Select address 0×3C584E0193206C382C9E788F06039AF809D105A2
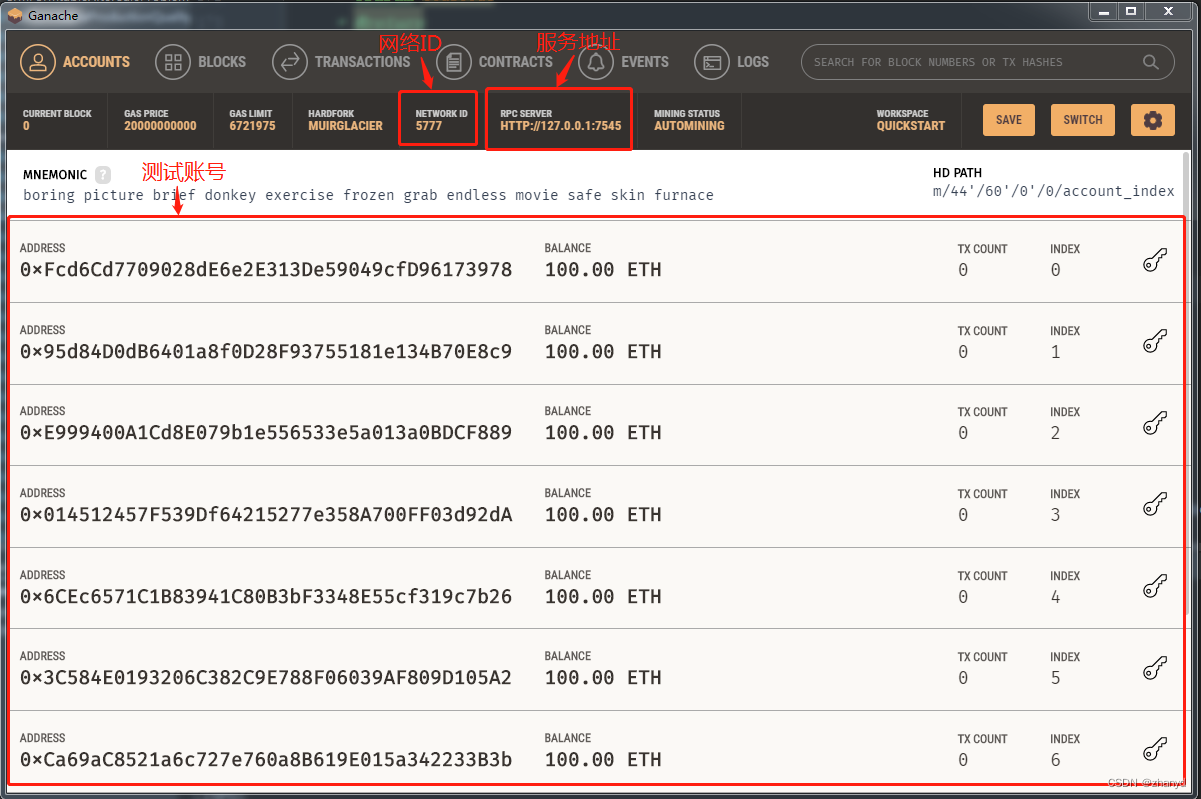 (x=266, y=678)
